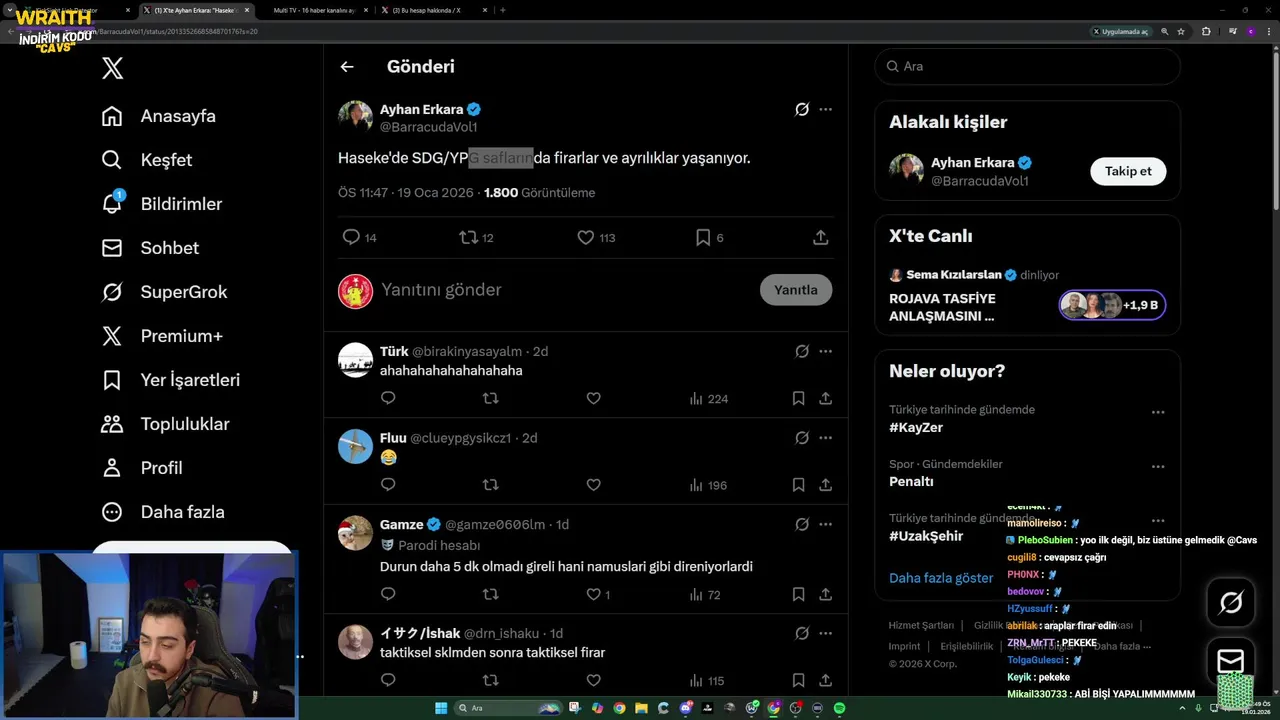Open floating messages envelope button

point(1231,661)
